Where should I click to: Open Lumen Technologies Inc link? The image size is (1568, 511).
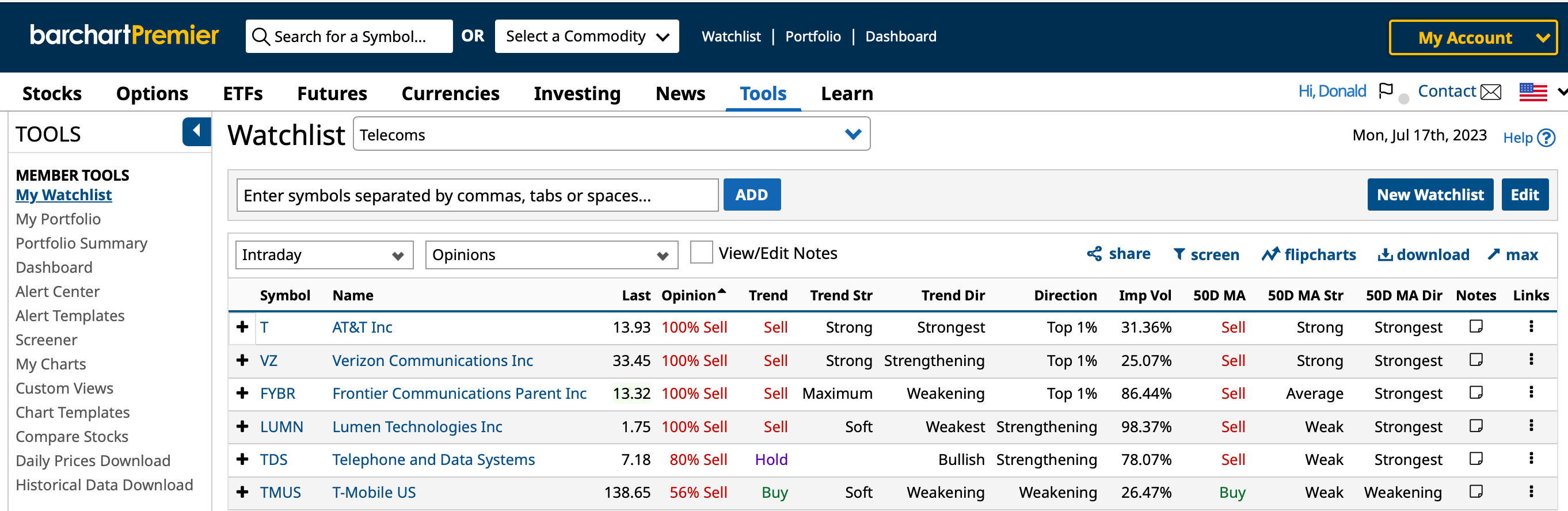pos(417,426)
